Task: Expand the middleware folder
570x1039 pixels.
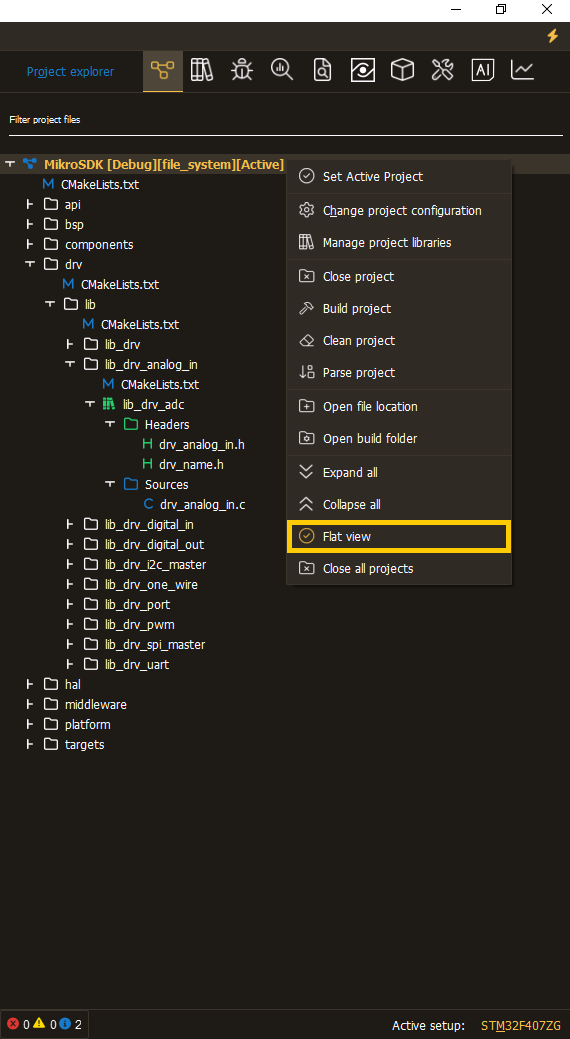Action: pyautogui.click(x=29, y=704)
